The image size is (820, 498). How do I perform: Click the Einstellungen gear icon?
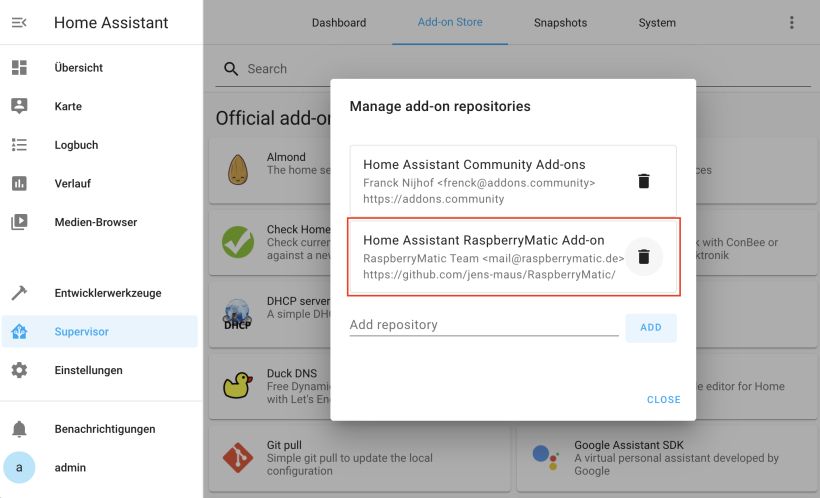point(19,370)
